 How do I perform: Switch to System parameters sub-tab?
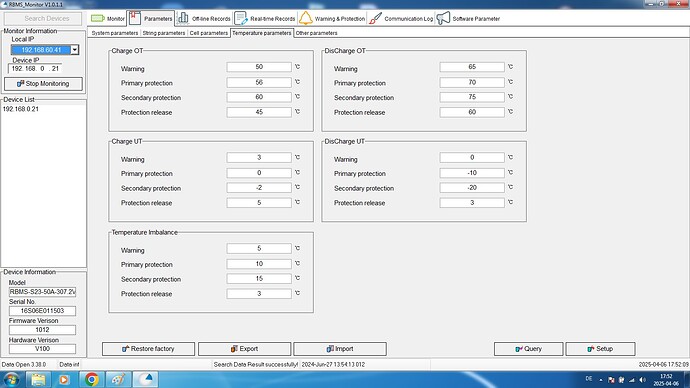click(x=114, y=33)
